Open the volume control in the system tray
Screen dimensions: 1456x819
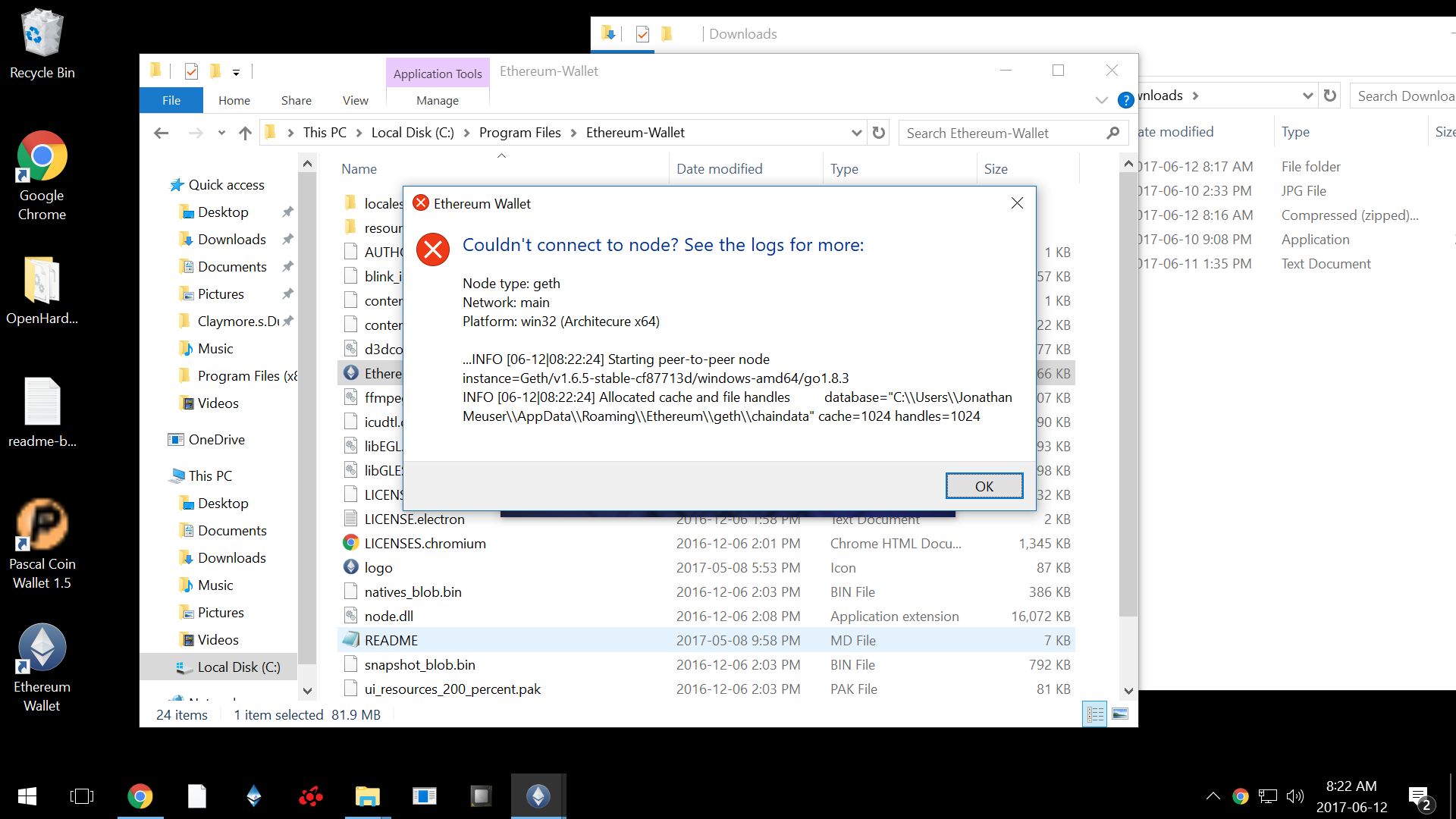point(1295,795)
